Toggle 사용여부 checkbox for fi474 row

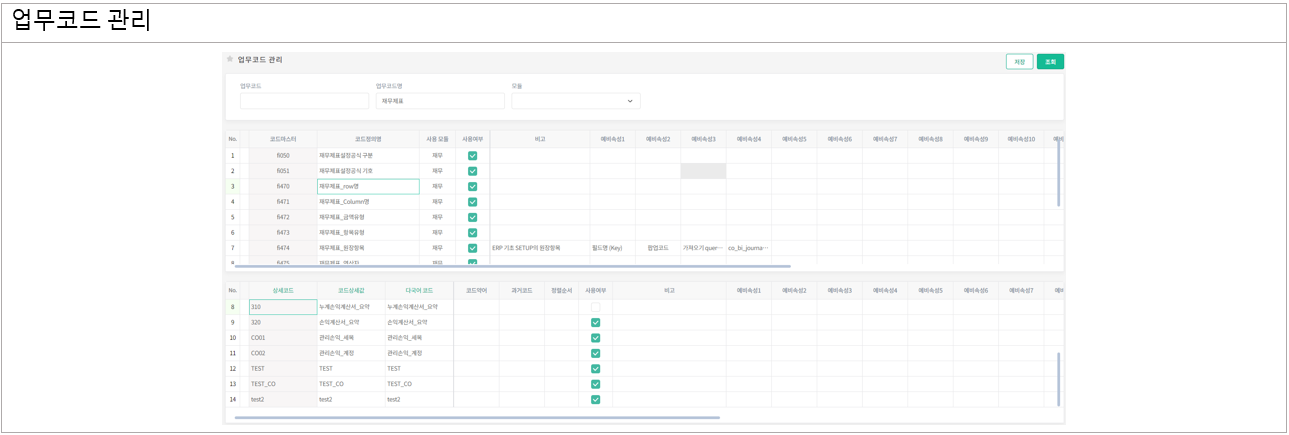point(472,248)
